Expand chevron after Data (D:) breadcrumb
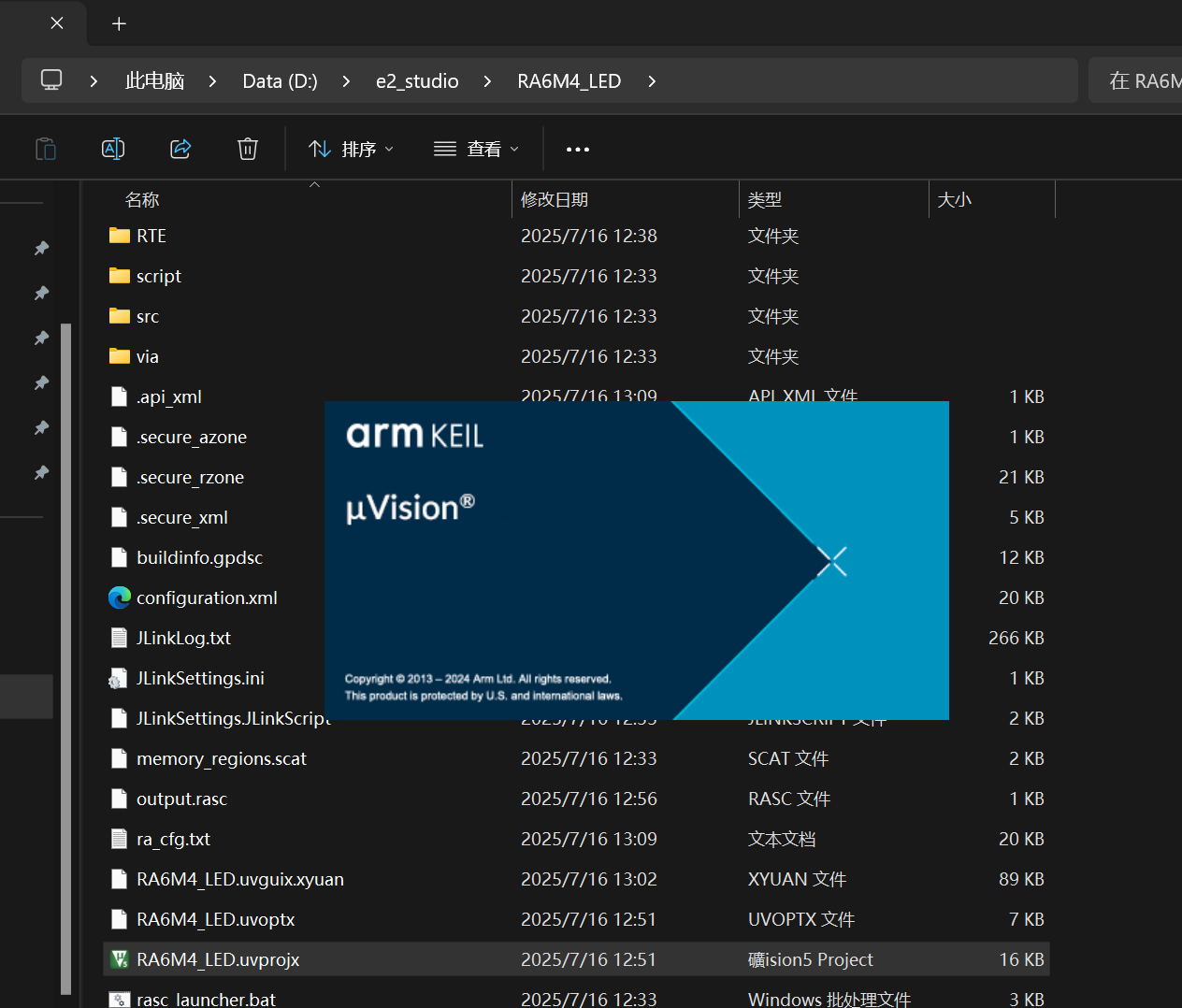 [x=347, y=81]
